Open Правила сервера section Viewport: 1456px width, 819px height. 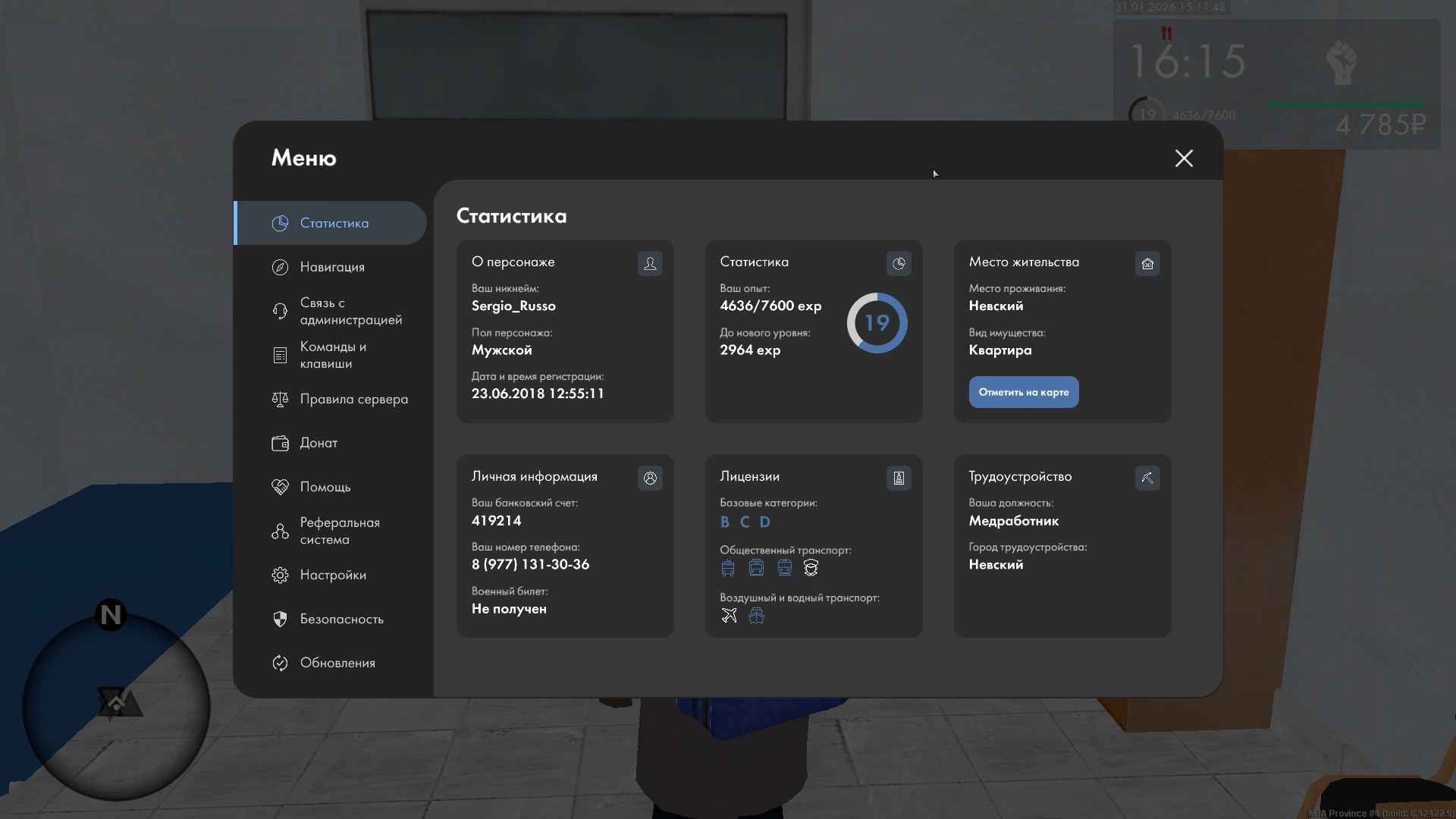(x=353, y=399)
